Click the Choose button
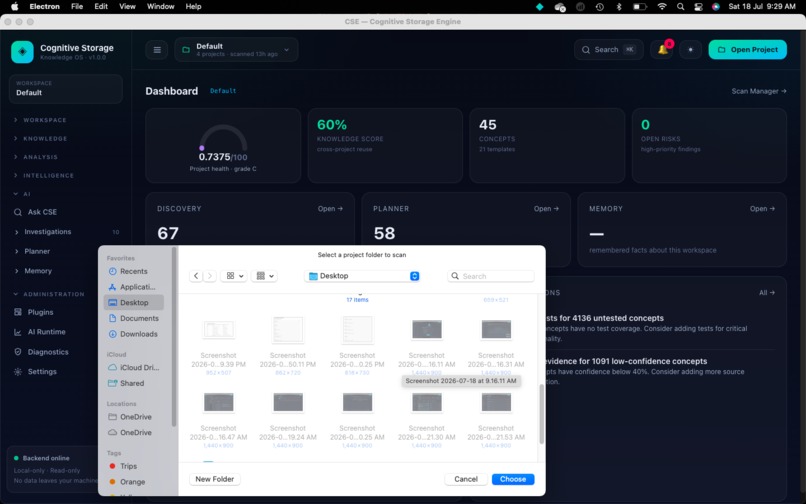806x504 pixels. [x=513, y=479]
